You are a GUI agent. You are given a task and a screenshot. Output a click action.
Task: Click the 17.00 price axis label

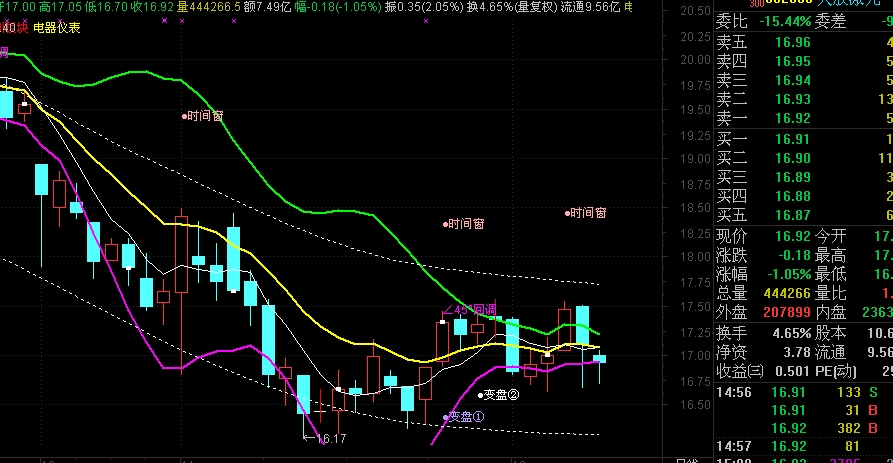(695, 356)
